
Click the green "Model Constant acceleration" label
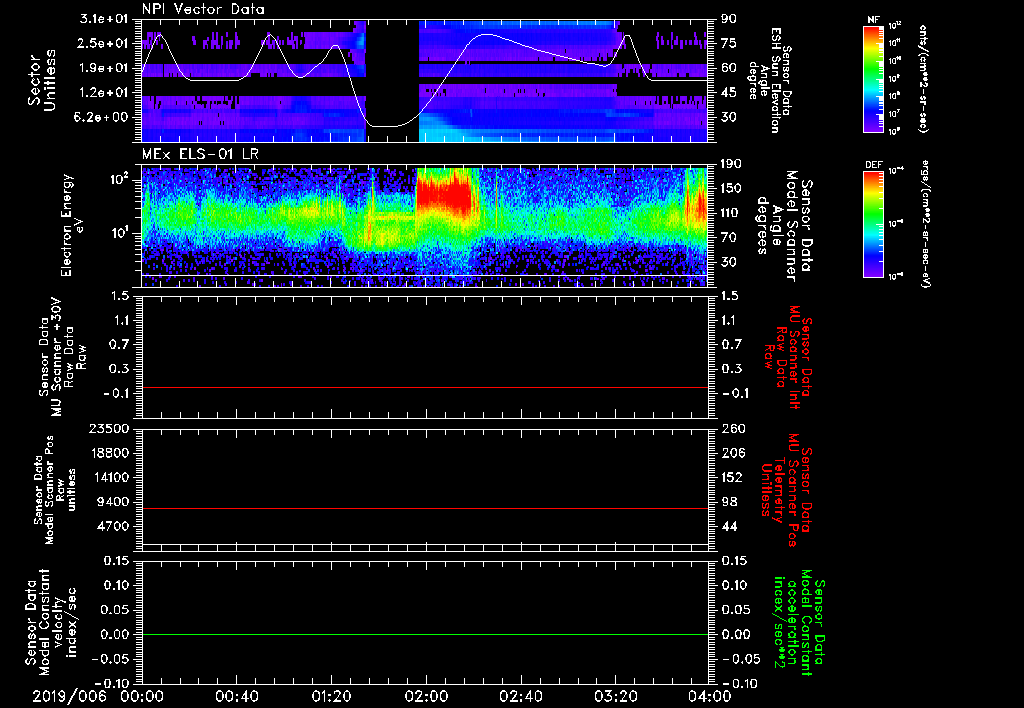click(x=797, y=624)
